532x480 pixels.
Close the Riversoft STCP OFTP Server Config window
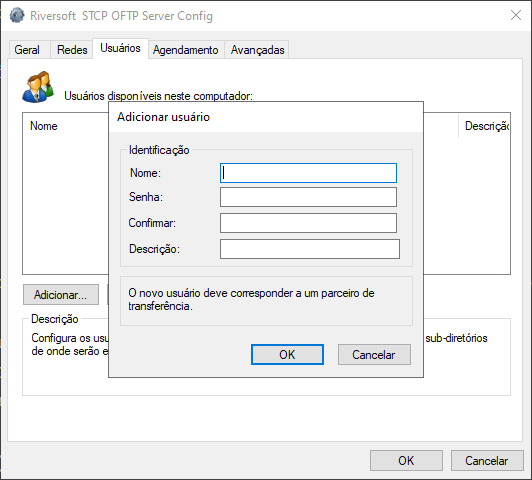(x=516, y=15)
